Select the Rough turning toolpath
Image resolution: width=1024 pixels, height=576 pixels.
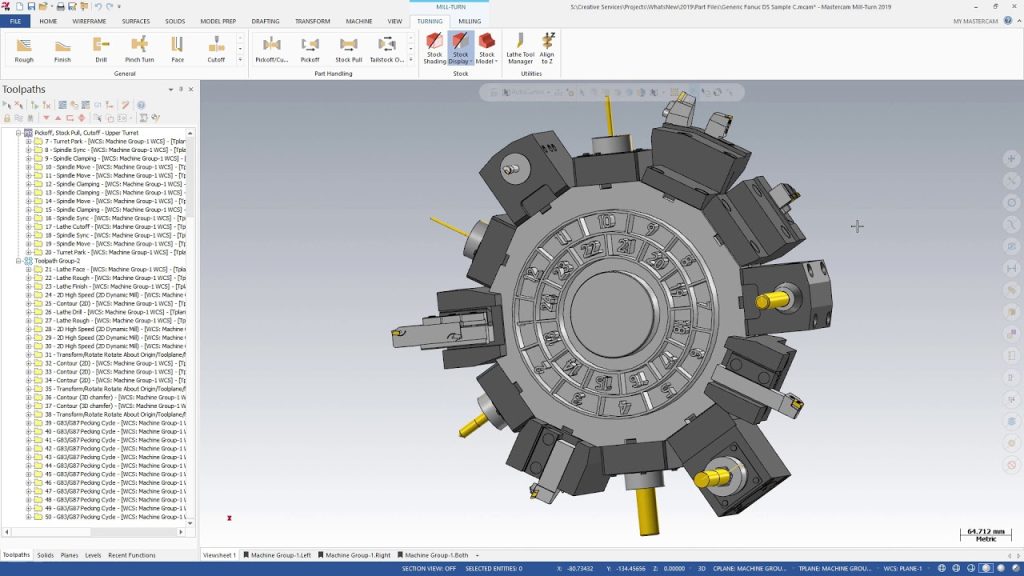tap(24, 50)
